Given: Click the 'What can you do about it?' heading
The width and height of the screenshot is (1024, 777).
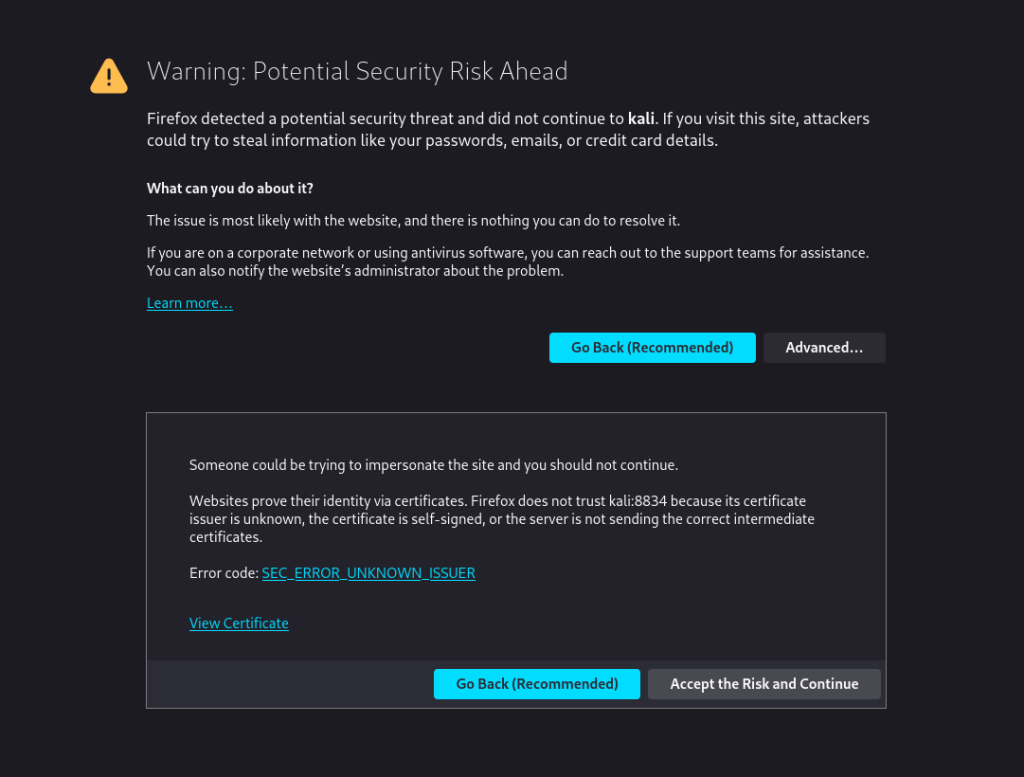Looking at the screenshot, I should 230,188.
